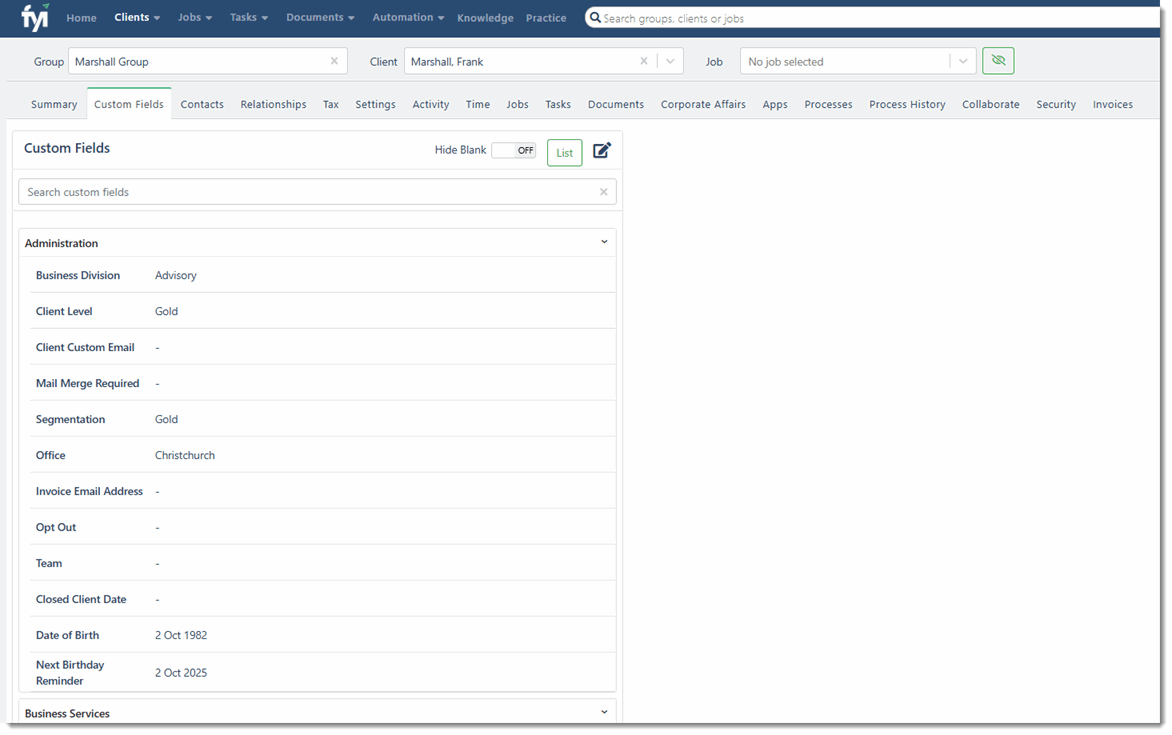Image resolution: width=1172 pixels, height=735 pixels.
Task: Click the Client Custom Email label
Action: coord(85,347)
